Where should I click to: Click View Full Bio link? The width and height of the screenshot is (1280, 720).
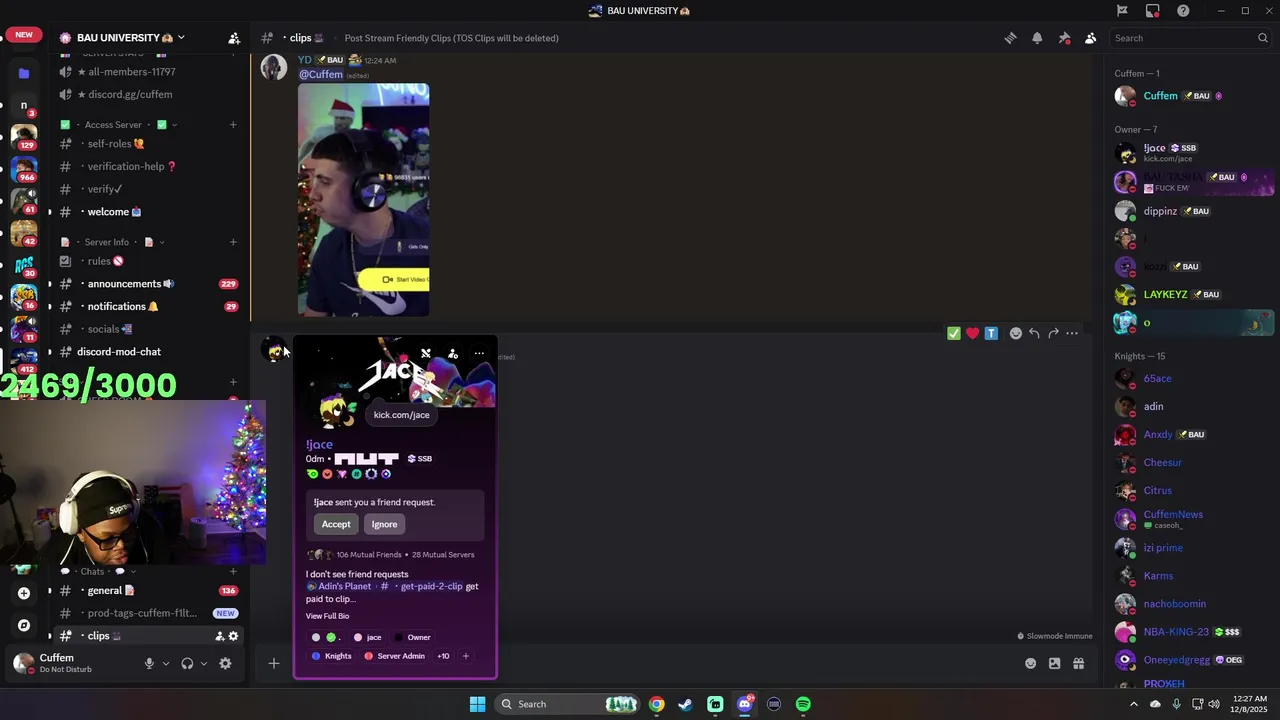[x=327, y=616]
